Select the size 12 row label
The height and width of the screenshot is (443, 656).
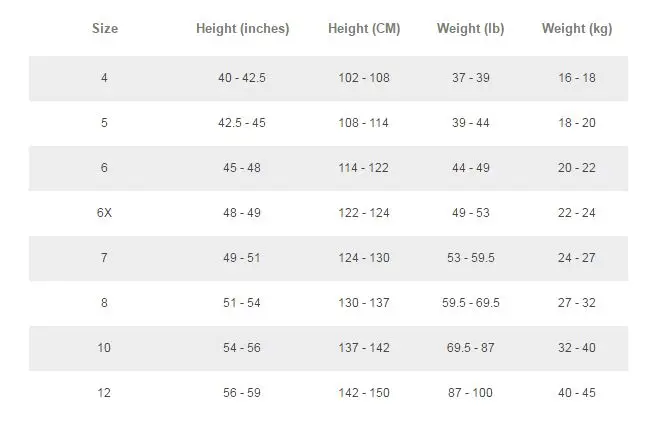(x=104, y=393)
